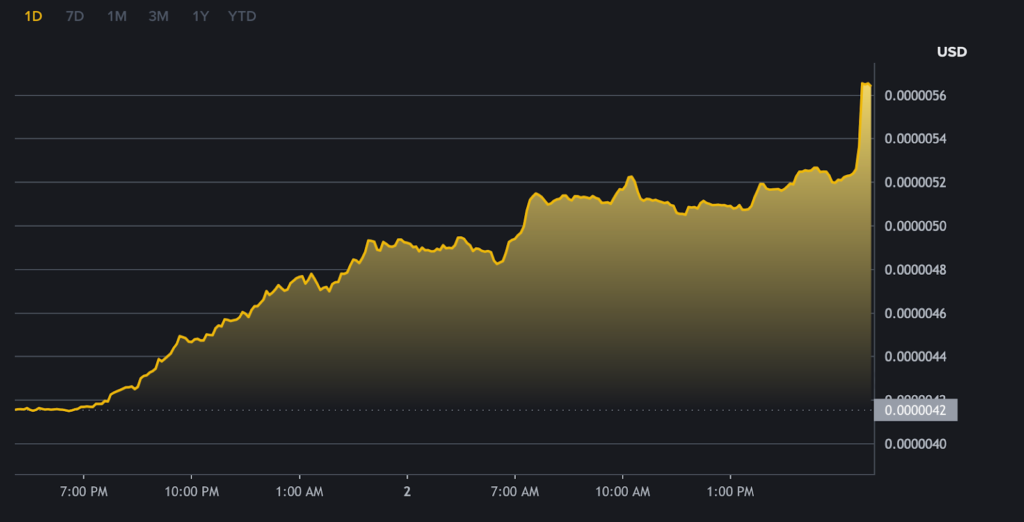Click the 1:00 PM time axis label

click(x=730, y=492)
